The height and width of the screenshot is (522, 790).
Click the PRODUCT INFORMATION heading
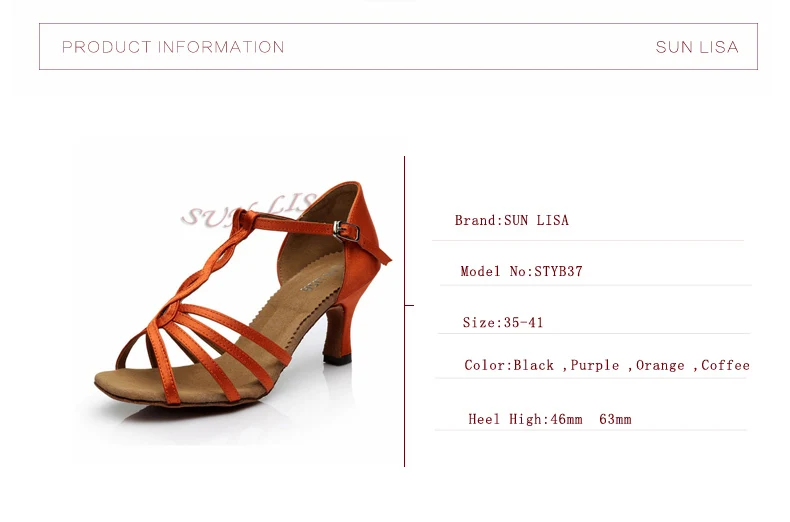[173, 47]
